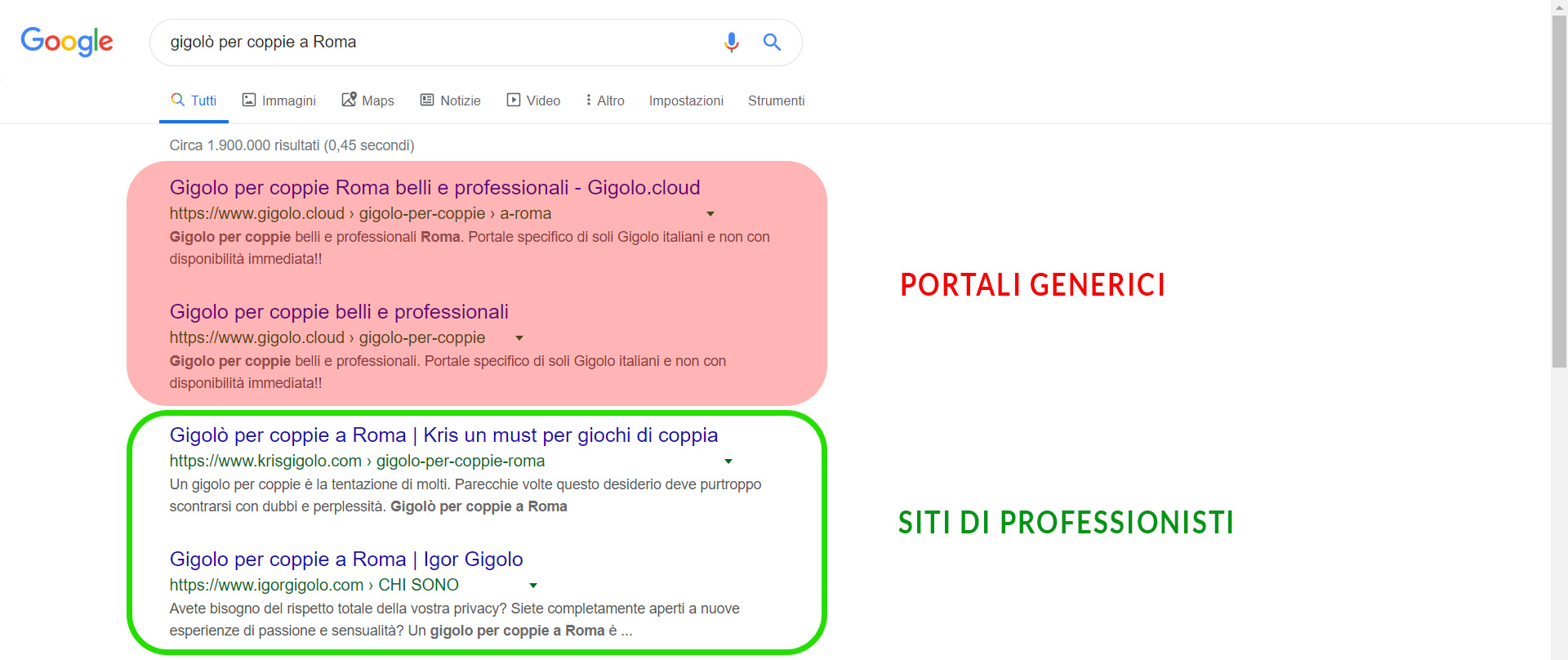The image size is (1568, 660).
Task: Expand dropdown arrow beside gigolo.cloud gigolo-per-coppie URL
Action: tap(519, 338)
